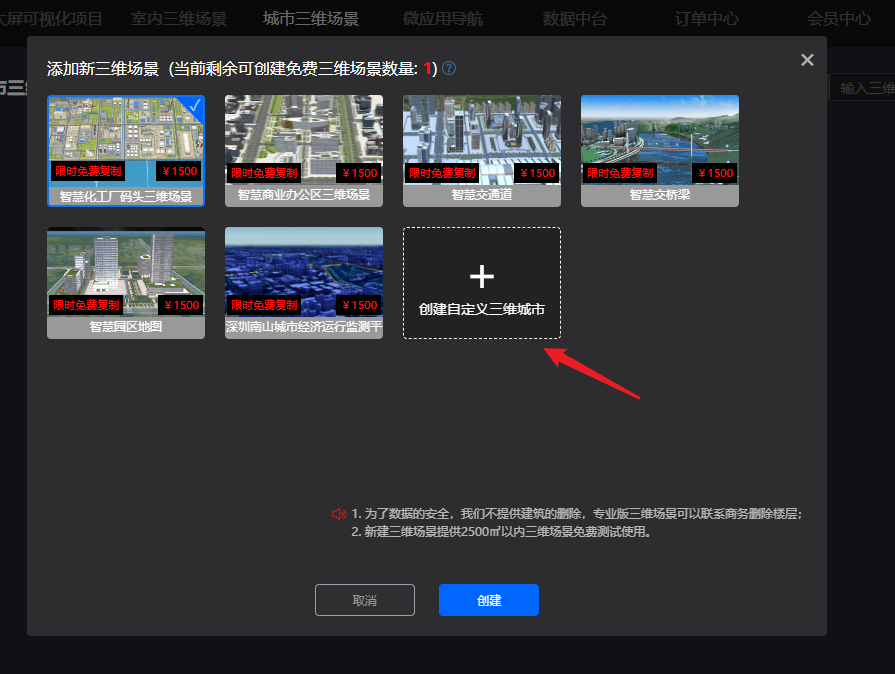Open the 微应用导航 tab

[x=443, y=19]
